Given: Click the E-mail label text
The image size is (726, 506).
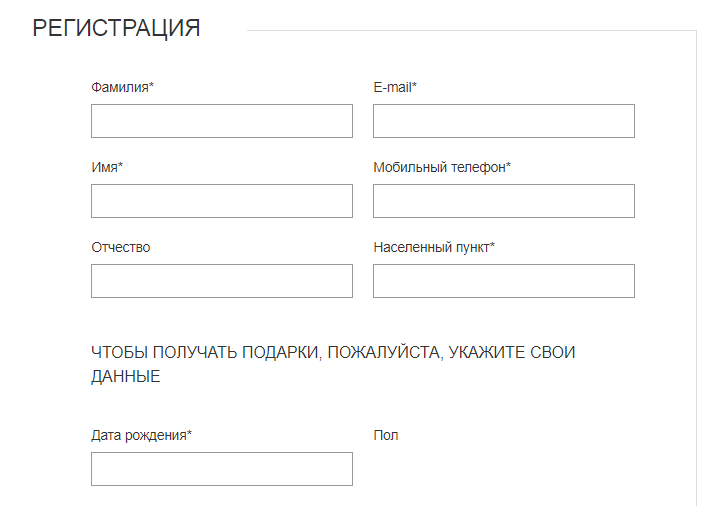Looking at the screenshot, I should 392,87.
